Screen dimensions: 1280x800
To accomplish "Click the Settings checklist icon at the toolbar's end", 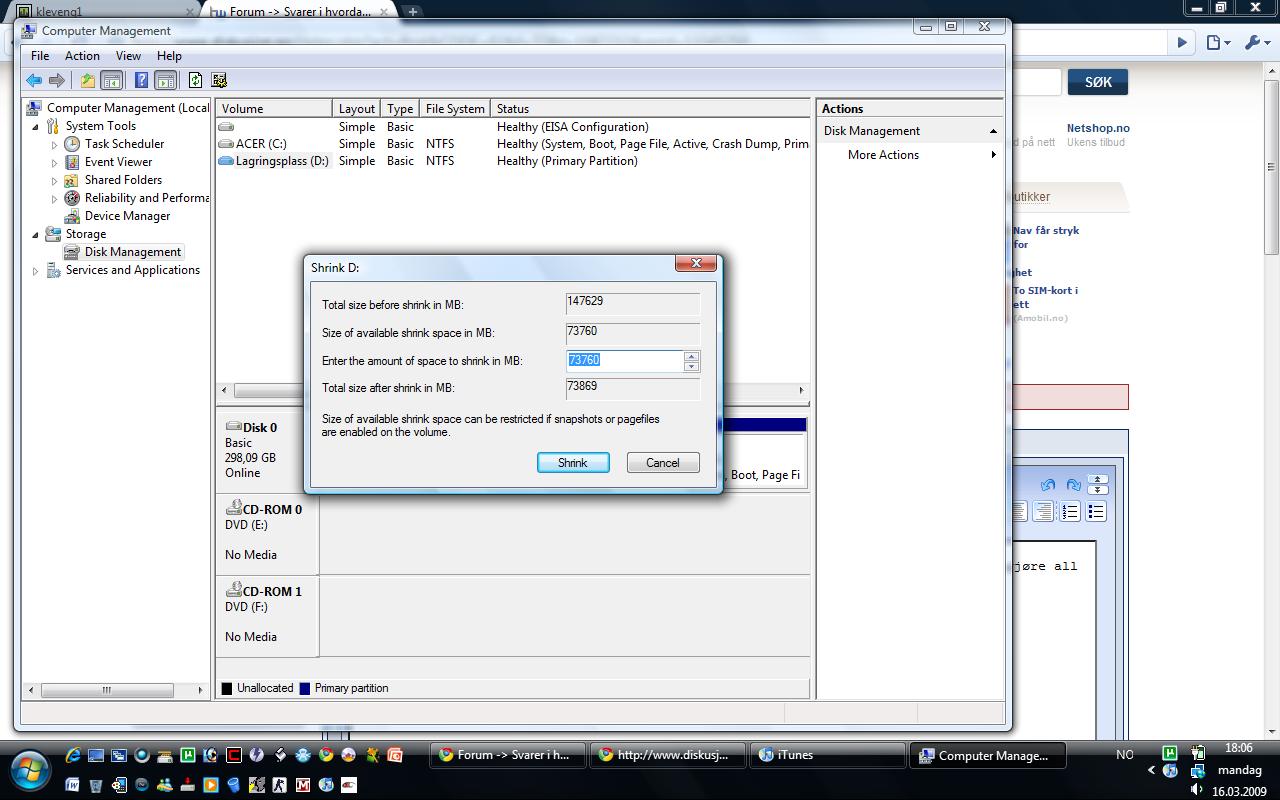I will point(219,80).
